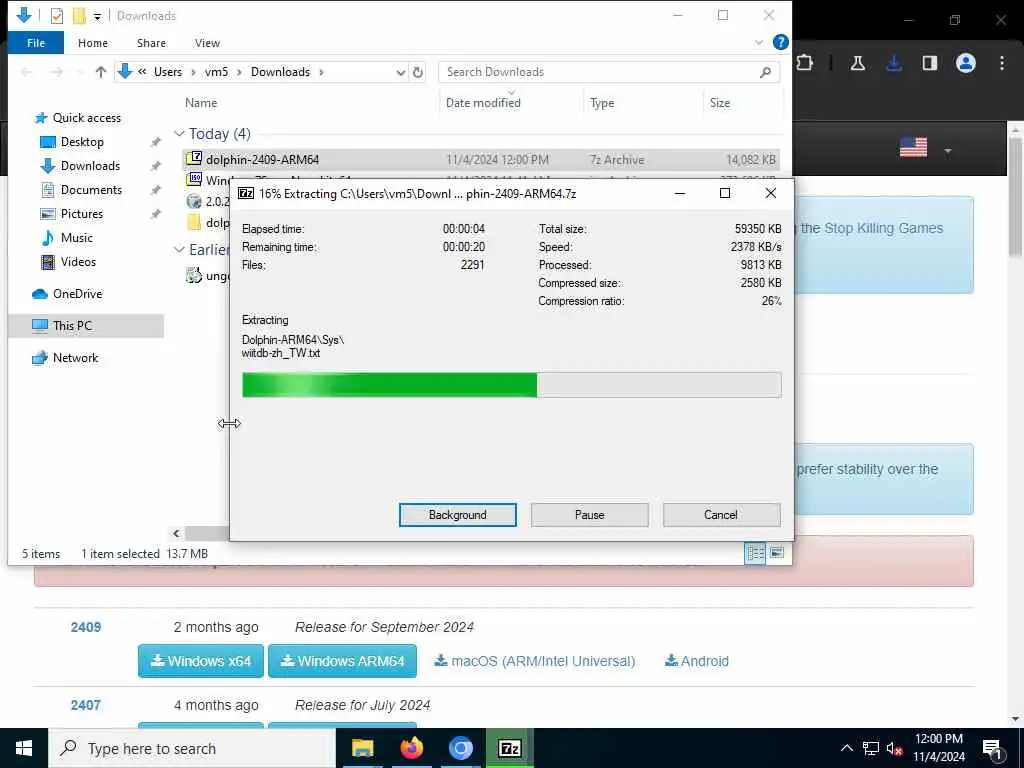Screen dimensions: 1024x768
Task: Click the green extraction progress bar
Action: point(511,385)
